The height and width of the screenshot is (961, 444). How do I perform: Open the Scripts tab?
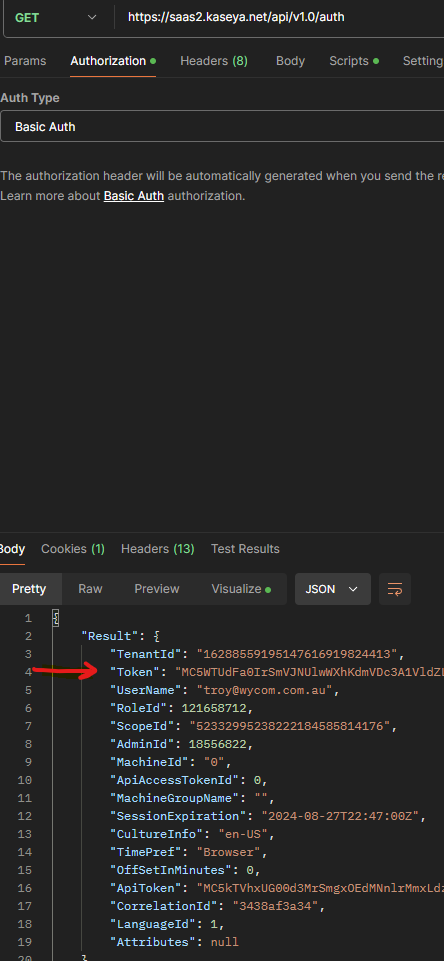(x=354, y=61)
